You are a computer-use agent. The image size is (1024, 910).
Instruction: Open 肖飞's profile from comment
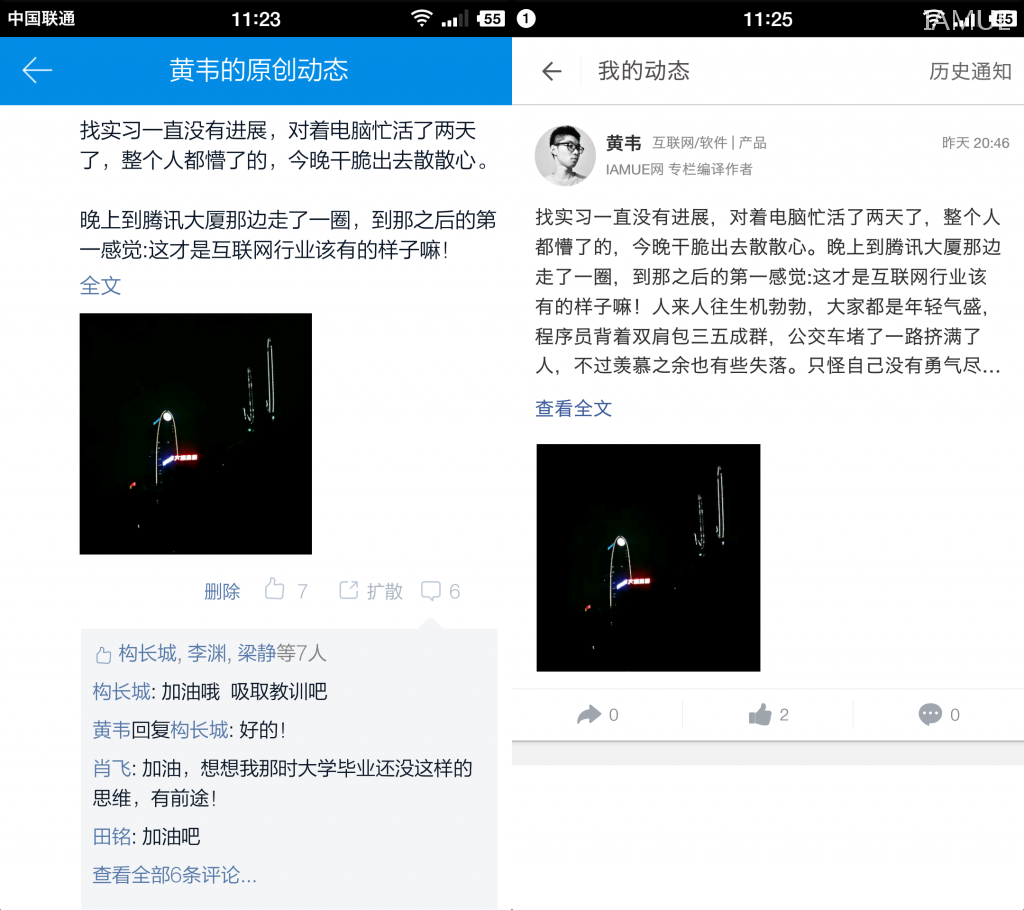click(112, 768)
